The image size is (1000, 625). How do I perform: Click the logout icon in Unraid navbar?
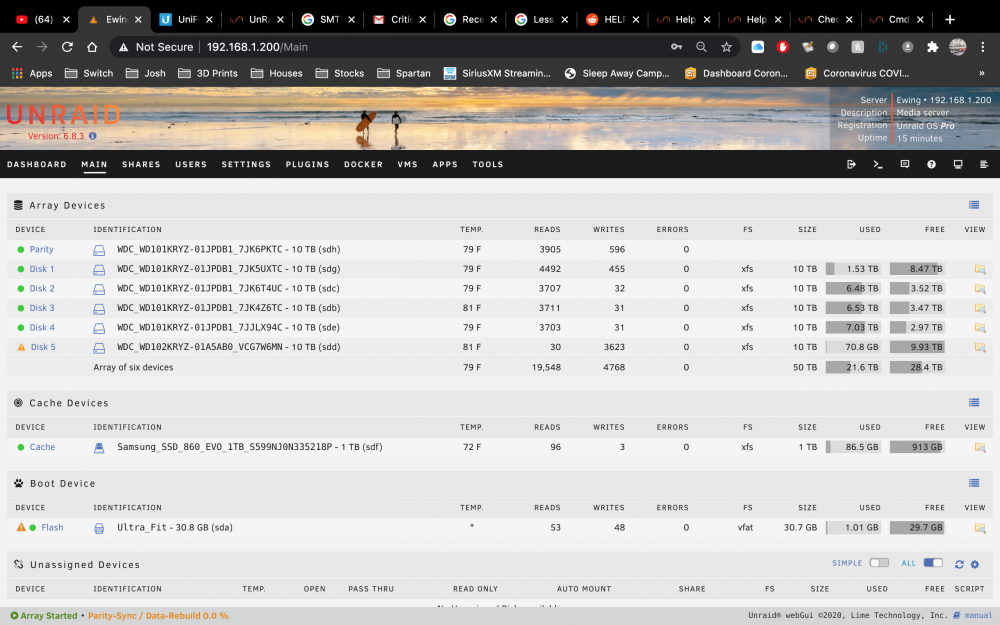851,165
